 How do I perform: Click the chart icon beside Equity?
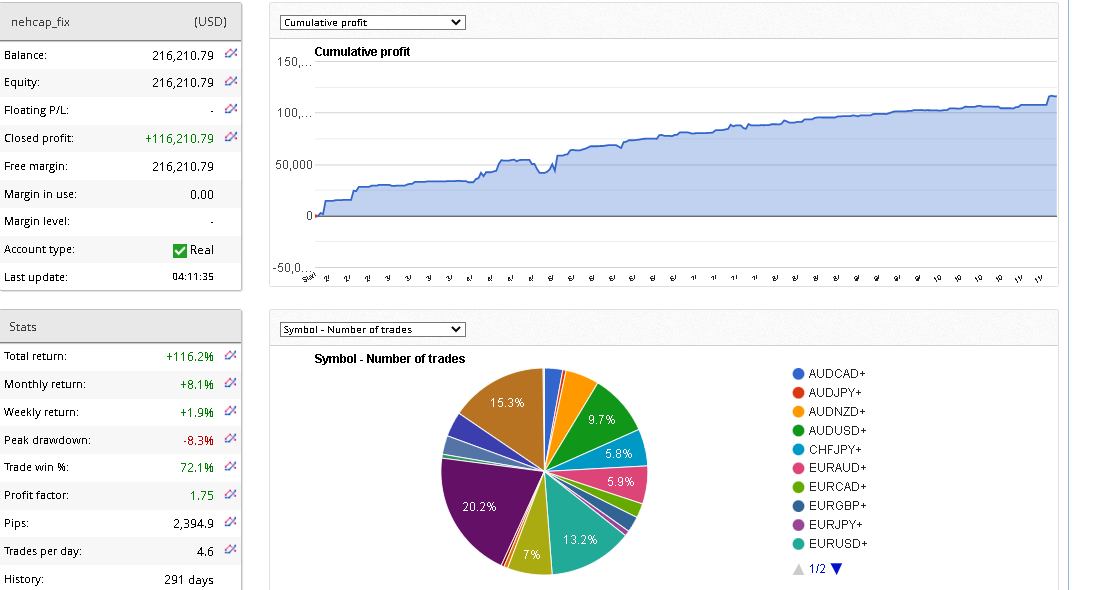tap(231, 81)
